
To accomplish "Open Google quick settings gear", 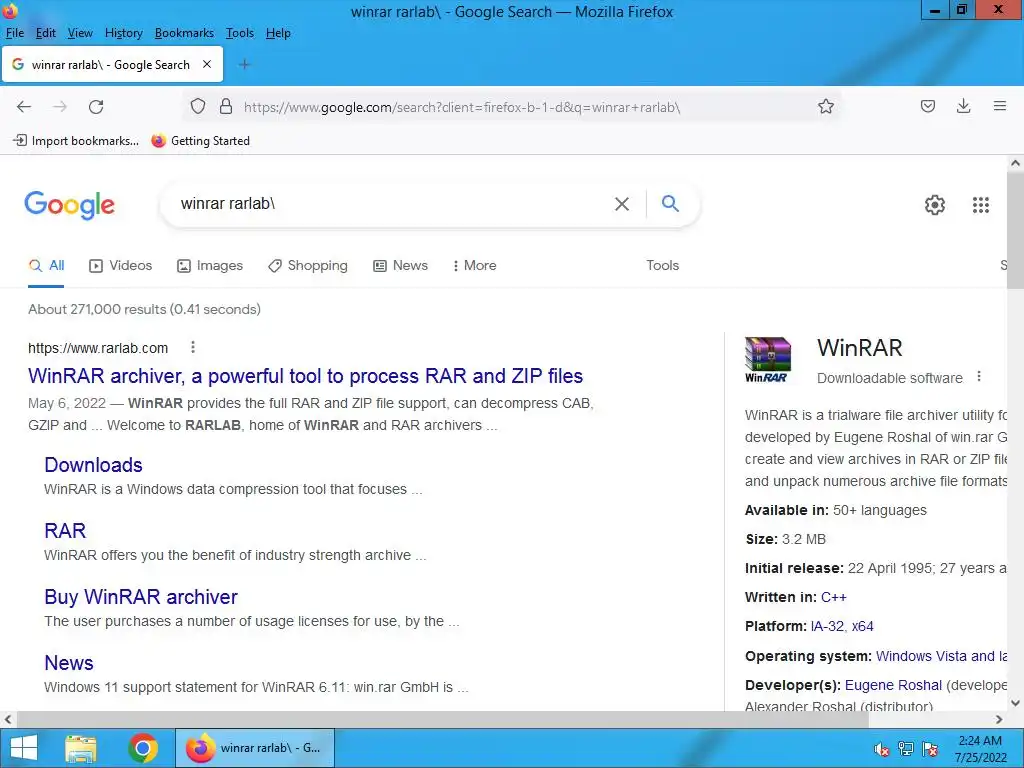I will (935, 205).
